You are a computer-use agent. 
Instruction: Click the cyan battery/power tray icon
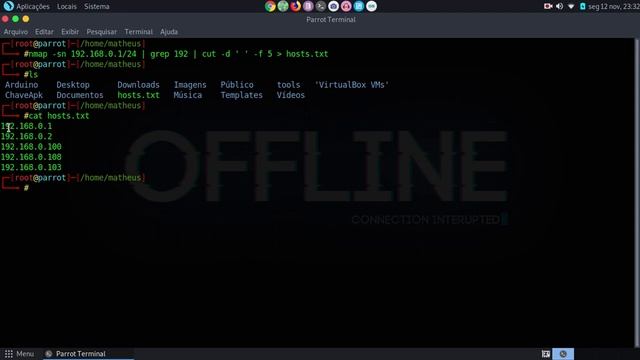coord(583,6)
